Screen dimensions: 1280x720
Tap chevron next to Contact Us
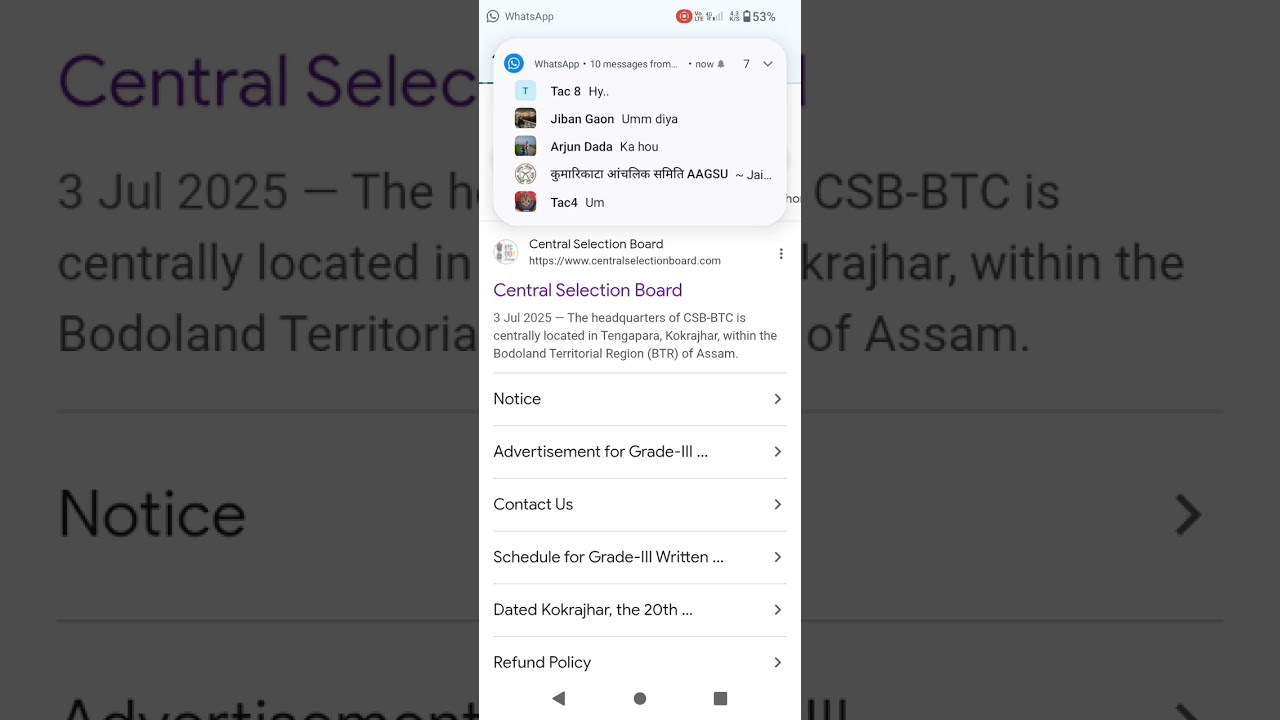(777, 504)
